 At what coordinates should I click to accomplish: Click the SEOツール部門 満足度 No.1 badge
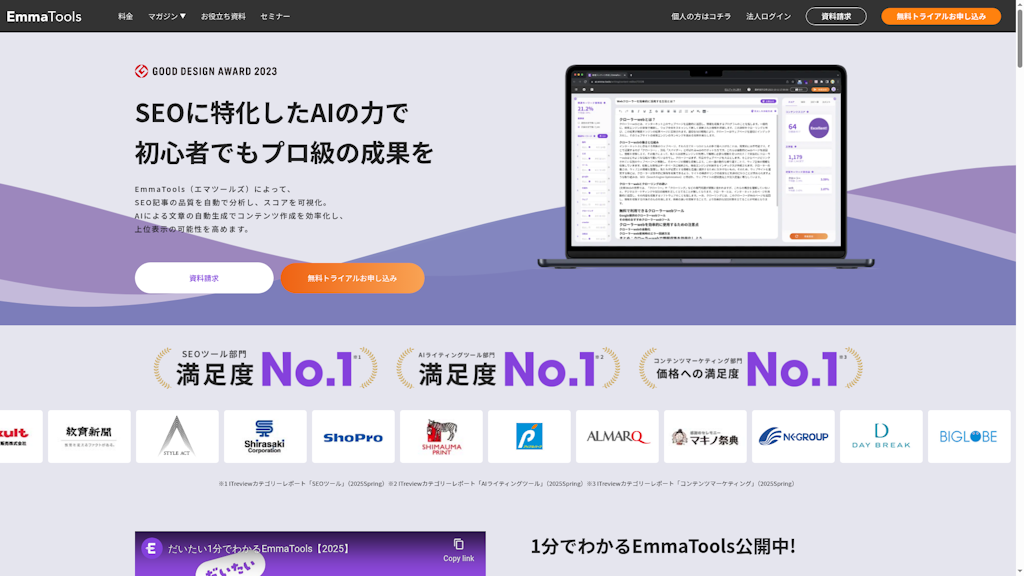265,368
